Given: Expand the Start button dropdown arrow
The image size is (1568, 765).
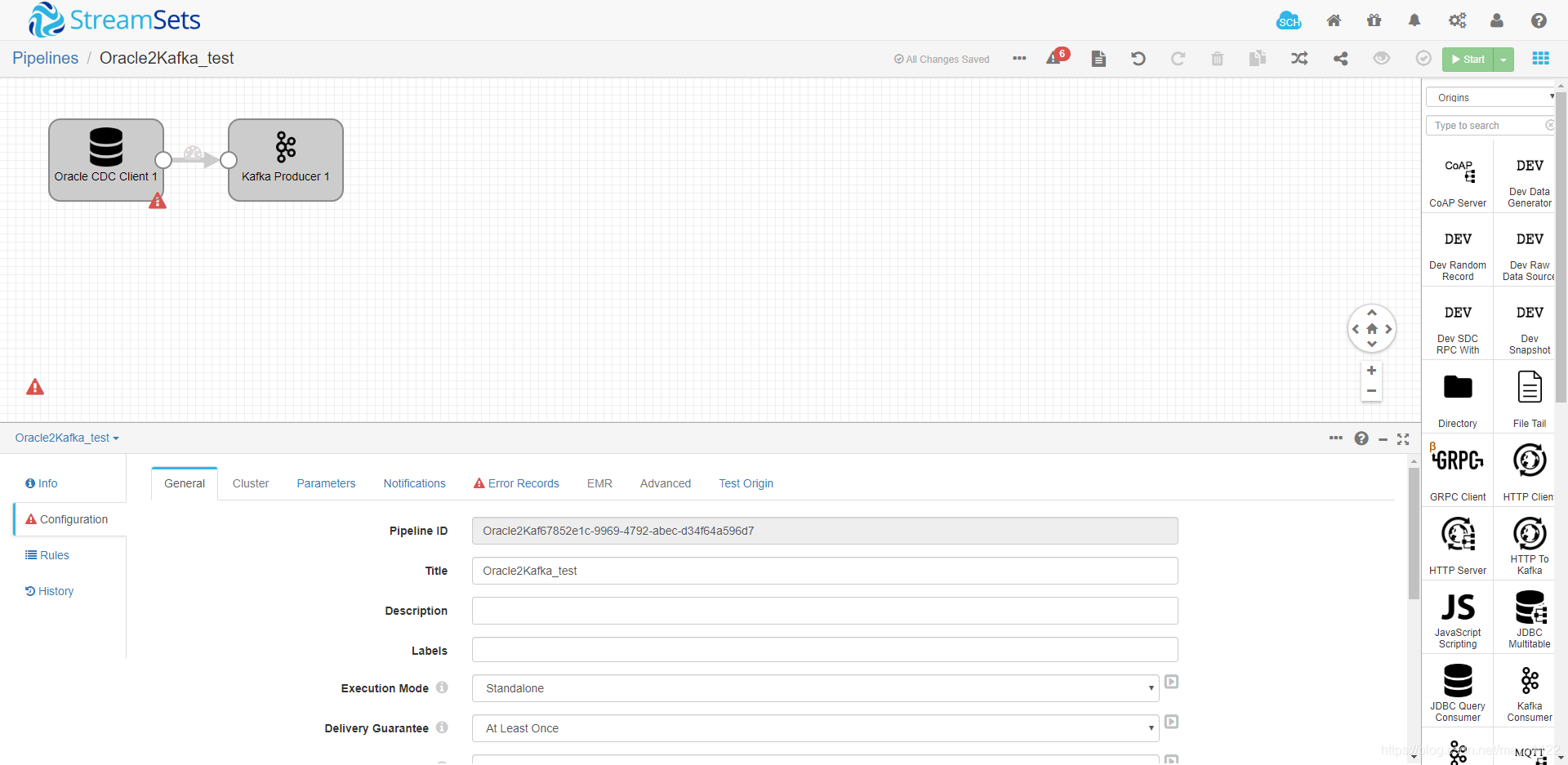Looking at the screenshot, I should pyautogui.click(x=1503, y=60).
